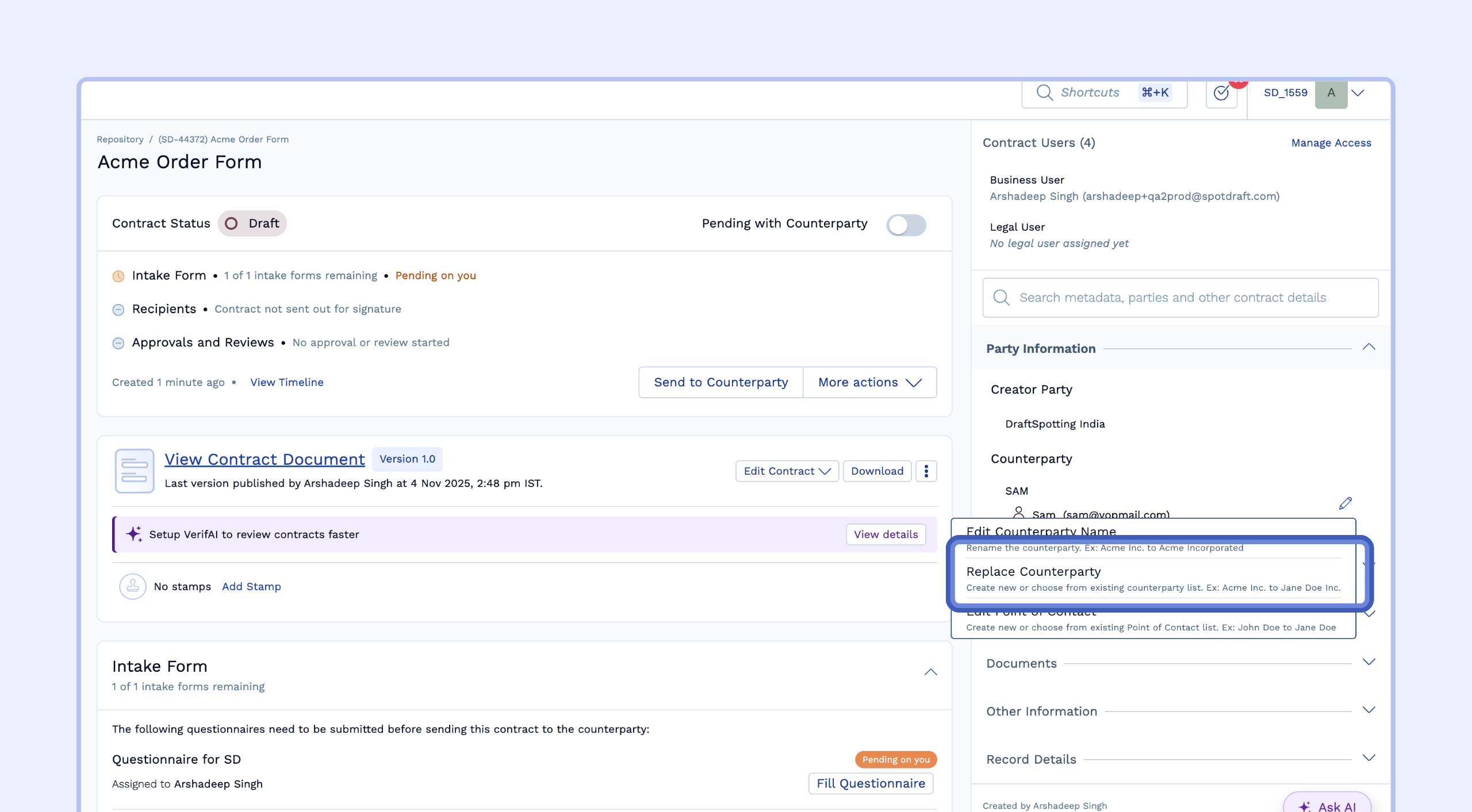This screenshot has height=812, width=1472.
Task: Click the contract document page icon
Action: pos(134,471)
